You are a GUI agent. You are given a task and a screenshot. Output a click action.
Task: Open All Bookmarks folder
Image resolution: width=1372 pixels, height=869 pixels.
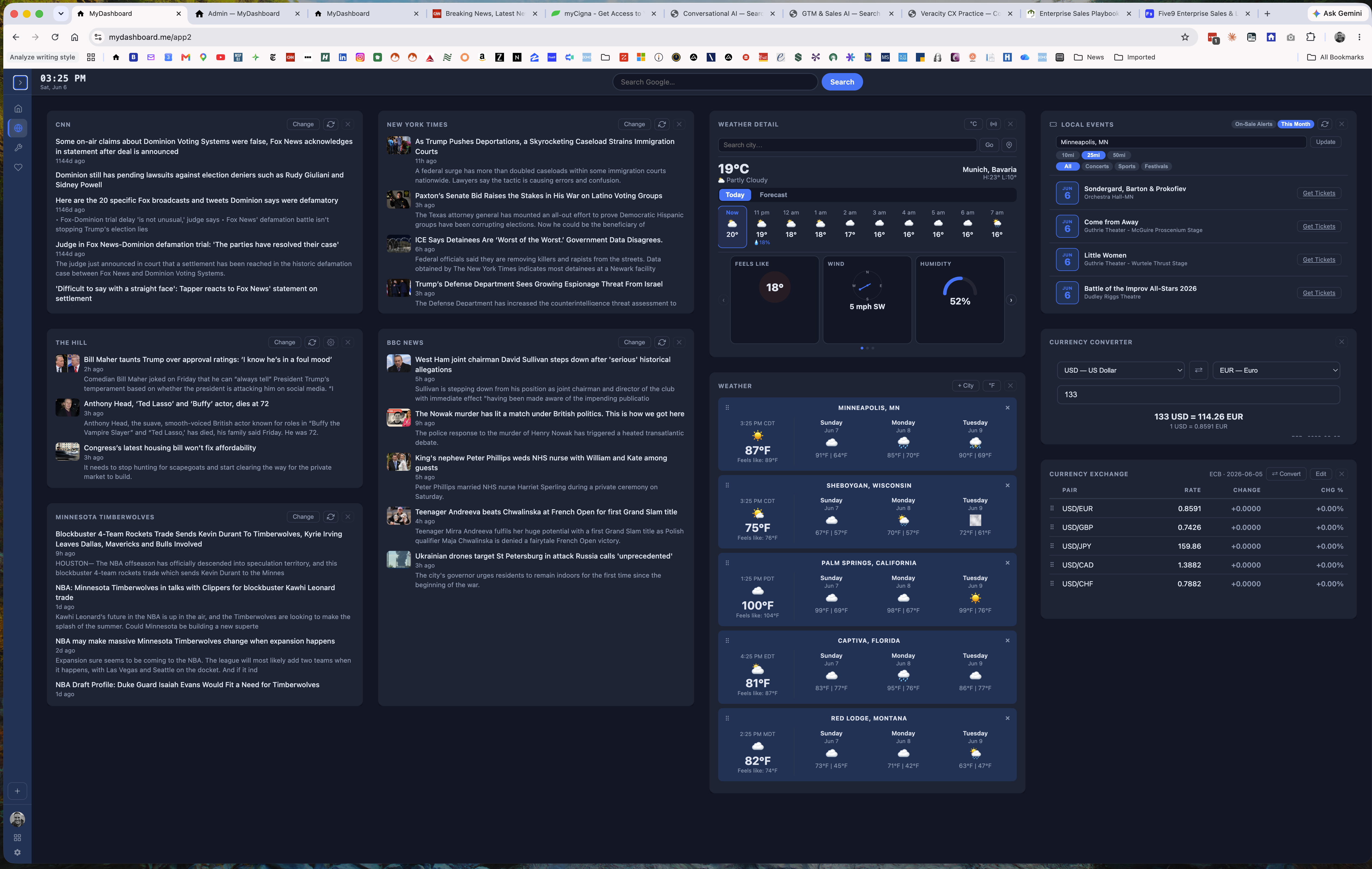point(1335,57)
